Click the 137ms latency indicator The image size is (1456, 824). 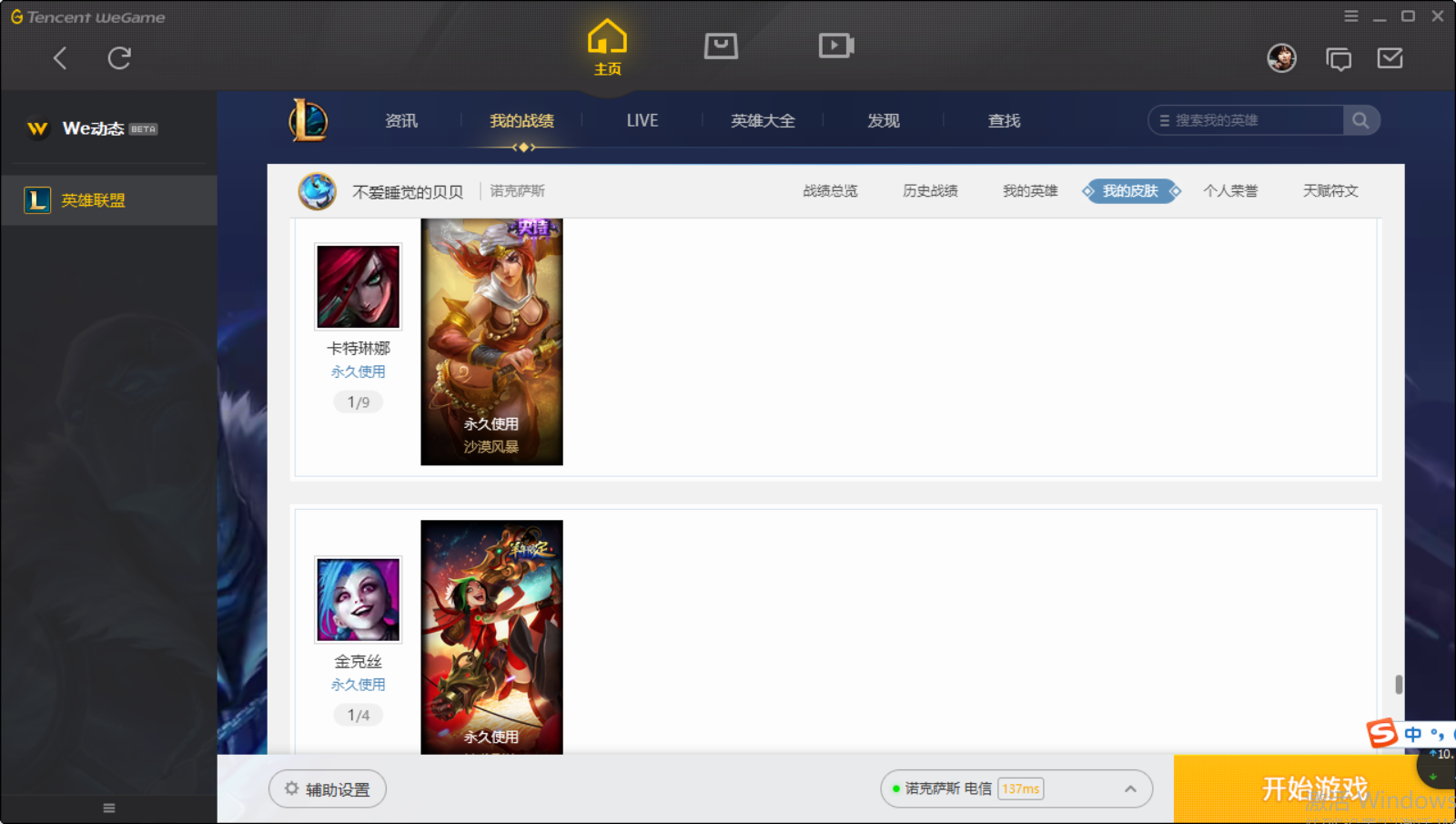pyautogui.click(x=1021, y=789)
